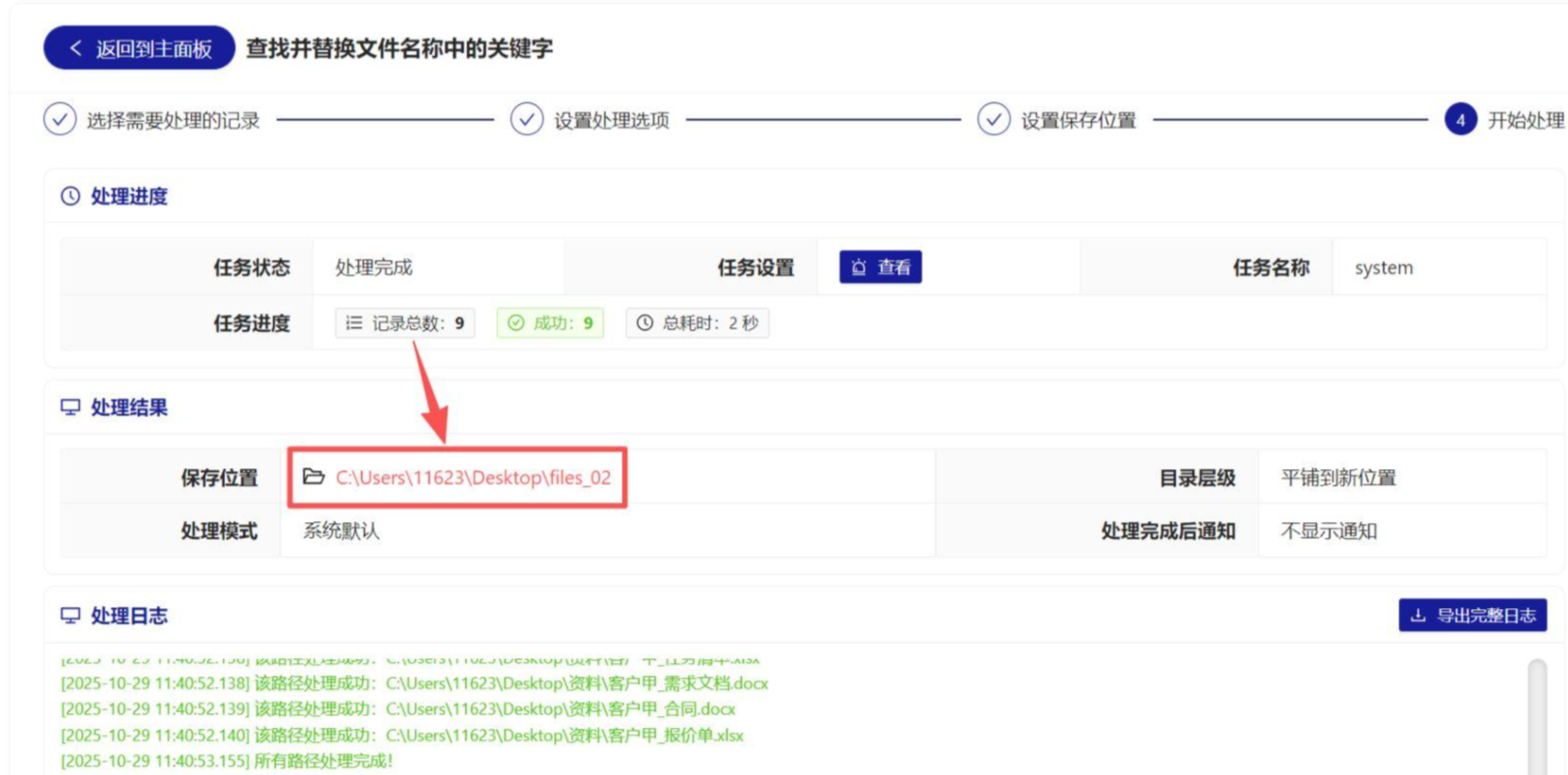Click step 设置保存位置 checkmark icon
This screenshot has height=775, width=1568.
tap(994, 120)
